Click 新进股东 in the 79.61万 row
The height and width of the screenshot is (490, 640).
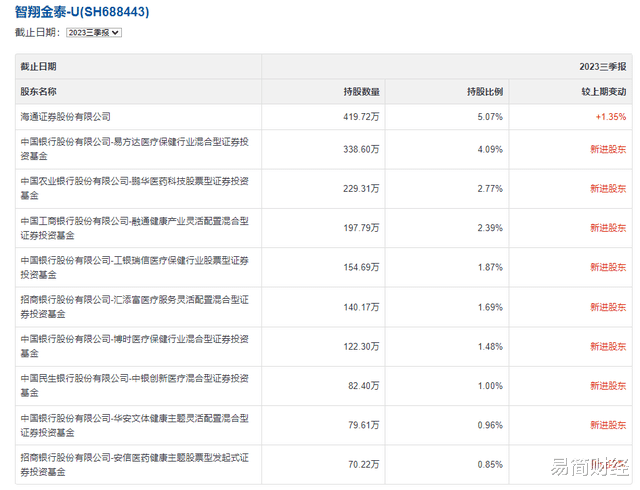tap(608, 425)
